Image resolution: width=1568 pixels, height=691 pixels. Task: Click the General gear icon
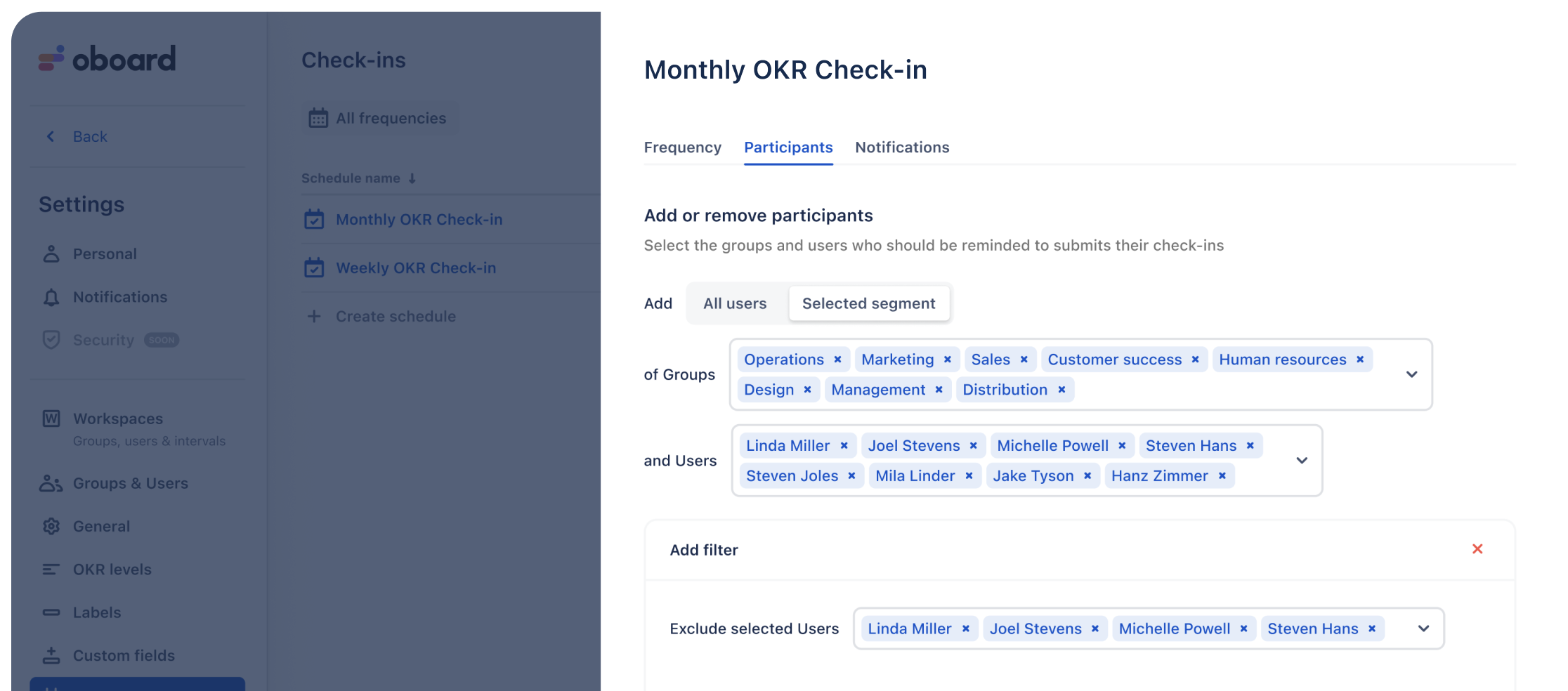point(51,526)
